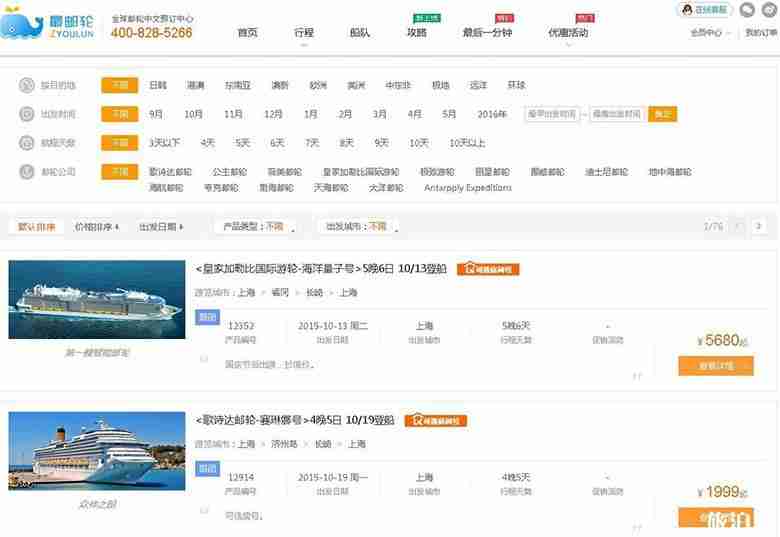This screenshot has height=537, width=780.
Task: Filter company by 皇家加勒比国际游轮
Action: tap(361, 172)
